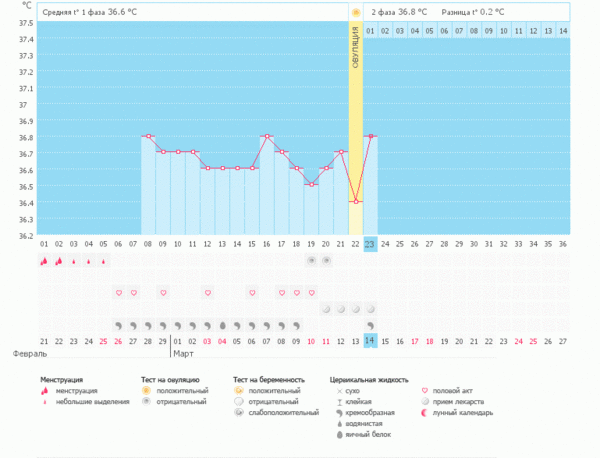600x458 pixels.
Task: Select the lowest temperature point on day 22
Action: tap(355, 202)
